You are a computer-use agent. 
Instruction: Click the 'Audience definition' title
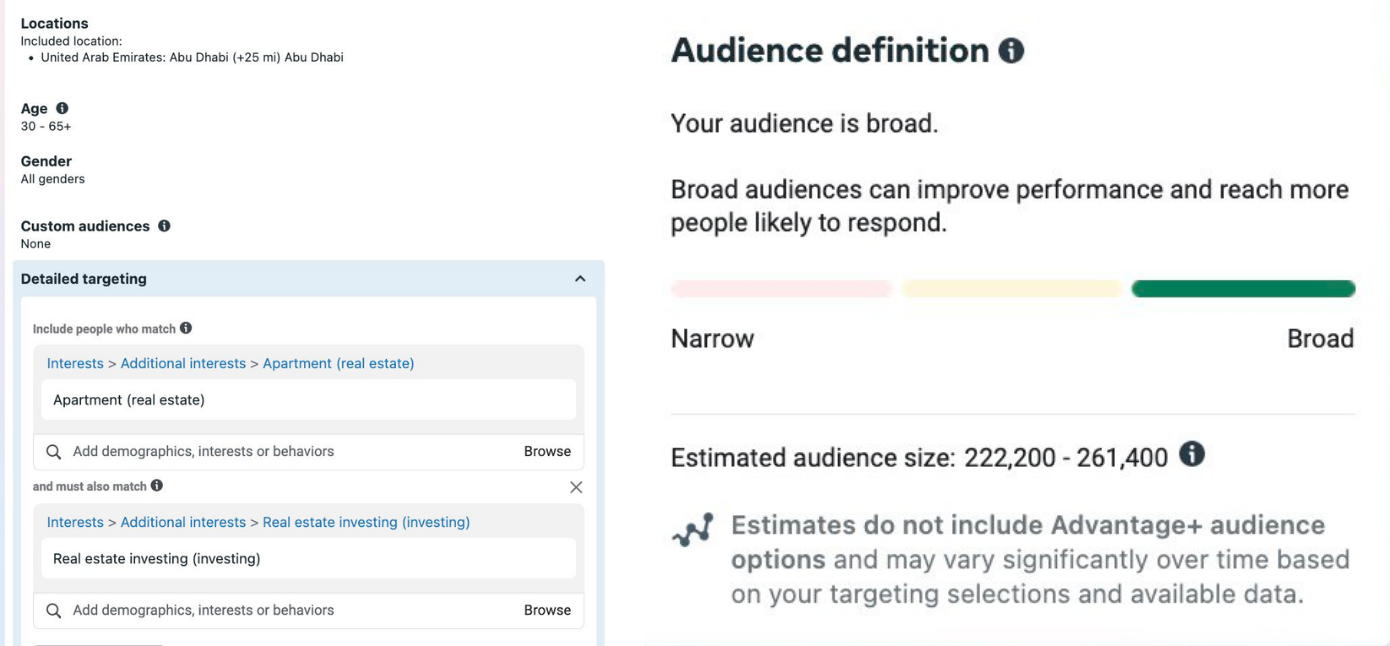(830, 51)
